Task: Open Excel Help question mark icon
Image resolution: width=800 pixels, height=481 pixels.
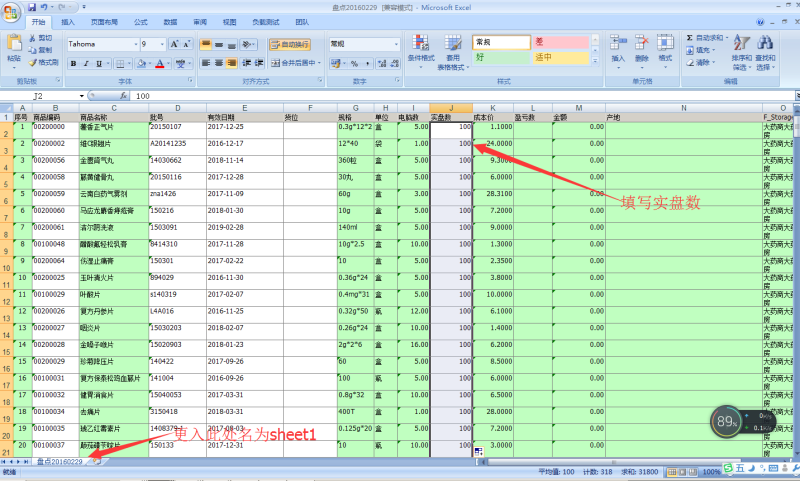Action: click(x=760, y=22)
